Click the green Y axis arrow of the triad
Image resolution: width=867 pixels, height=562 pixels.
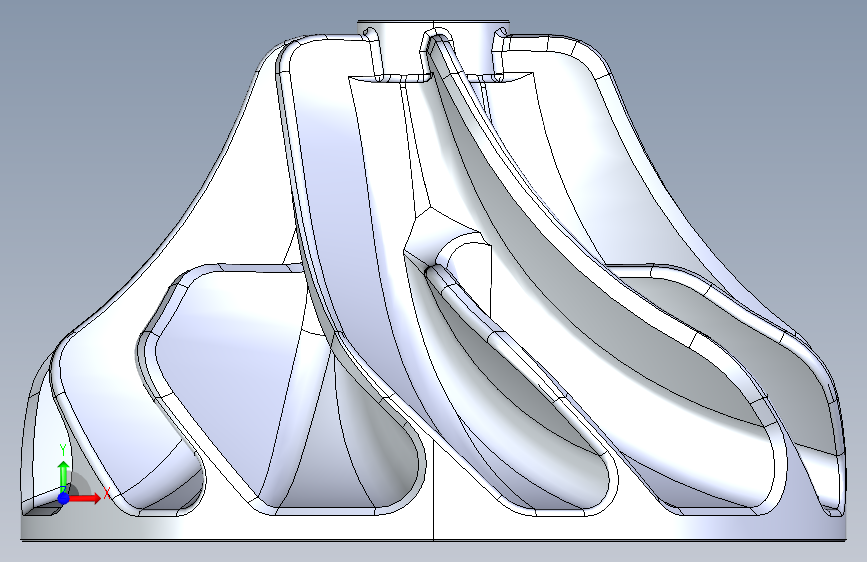tap(64, 475)
